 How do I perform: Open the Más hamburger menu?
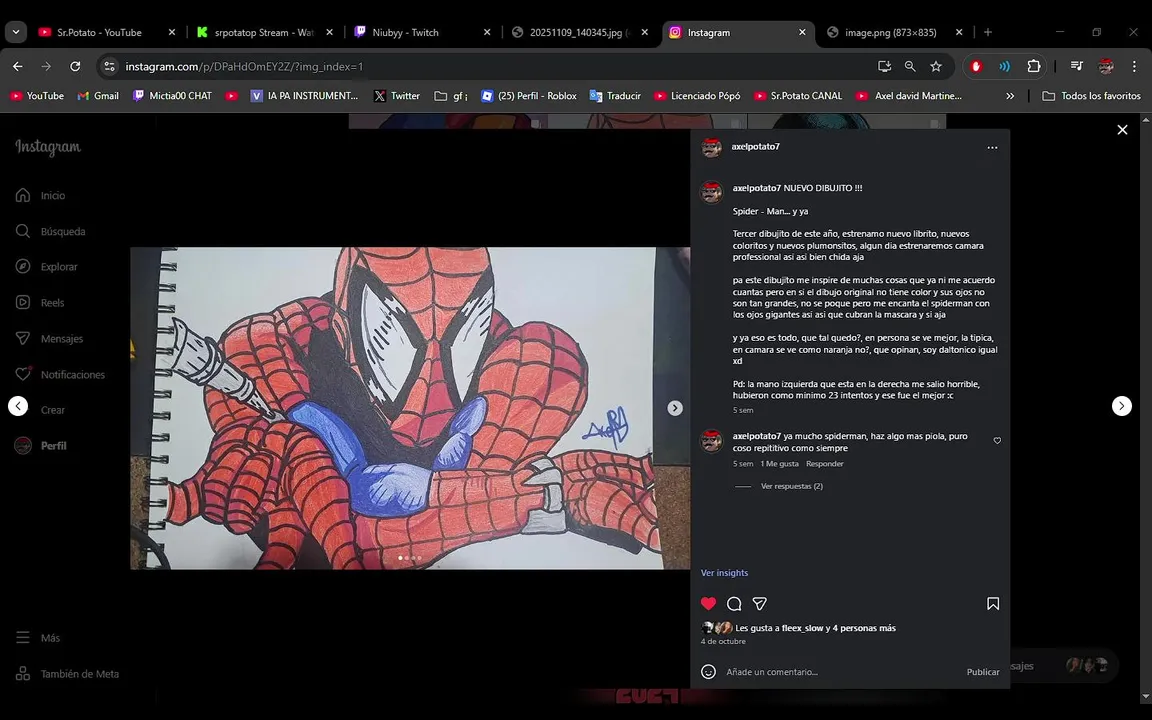(x=38, y=638)
